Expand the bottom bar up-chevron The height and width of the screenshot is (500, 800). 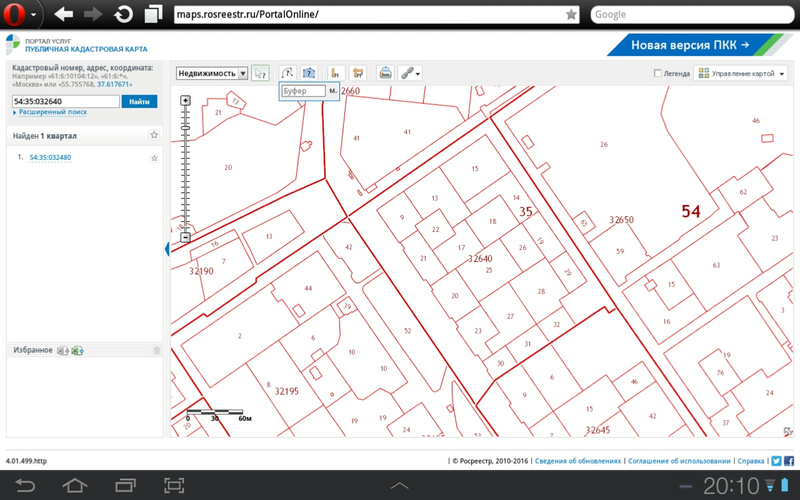(x=399, y=485)
